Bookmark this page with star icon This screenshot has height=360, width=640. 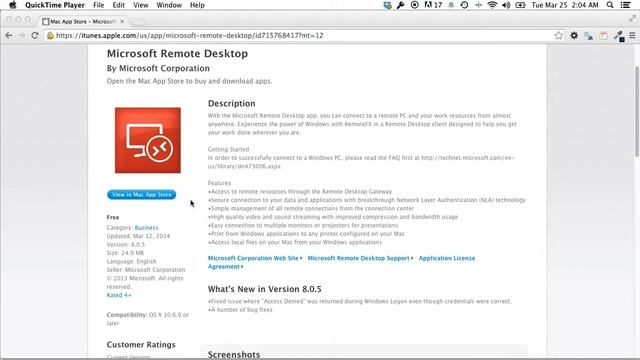pyautogui.click(x=558, y=36)
